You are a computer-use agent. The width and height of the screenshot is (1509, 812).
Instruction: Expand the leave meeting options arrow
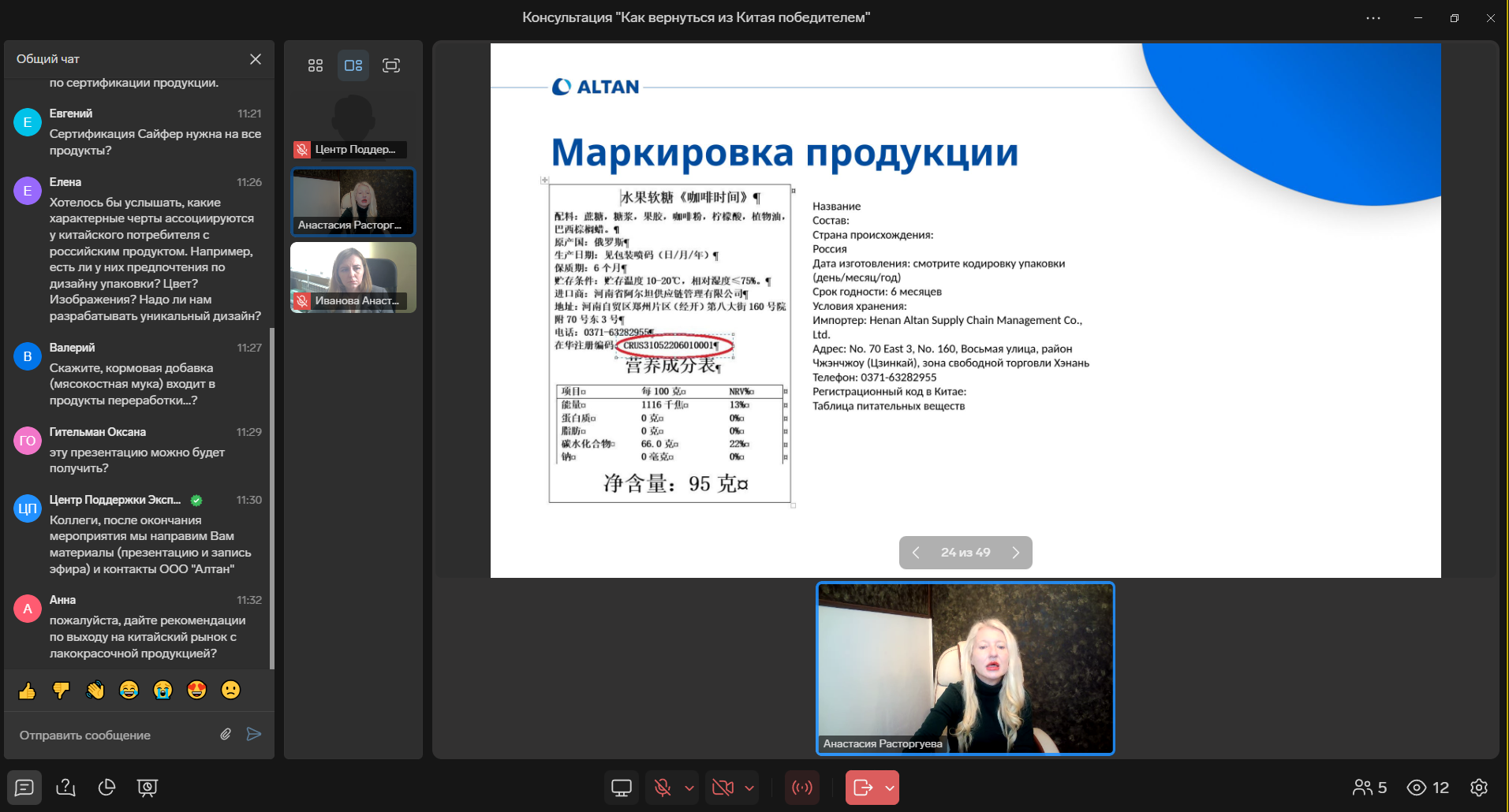[890, 788]
